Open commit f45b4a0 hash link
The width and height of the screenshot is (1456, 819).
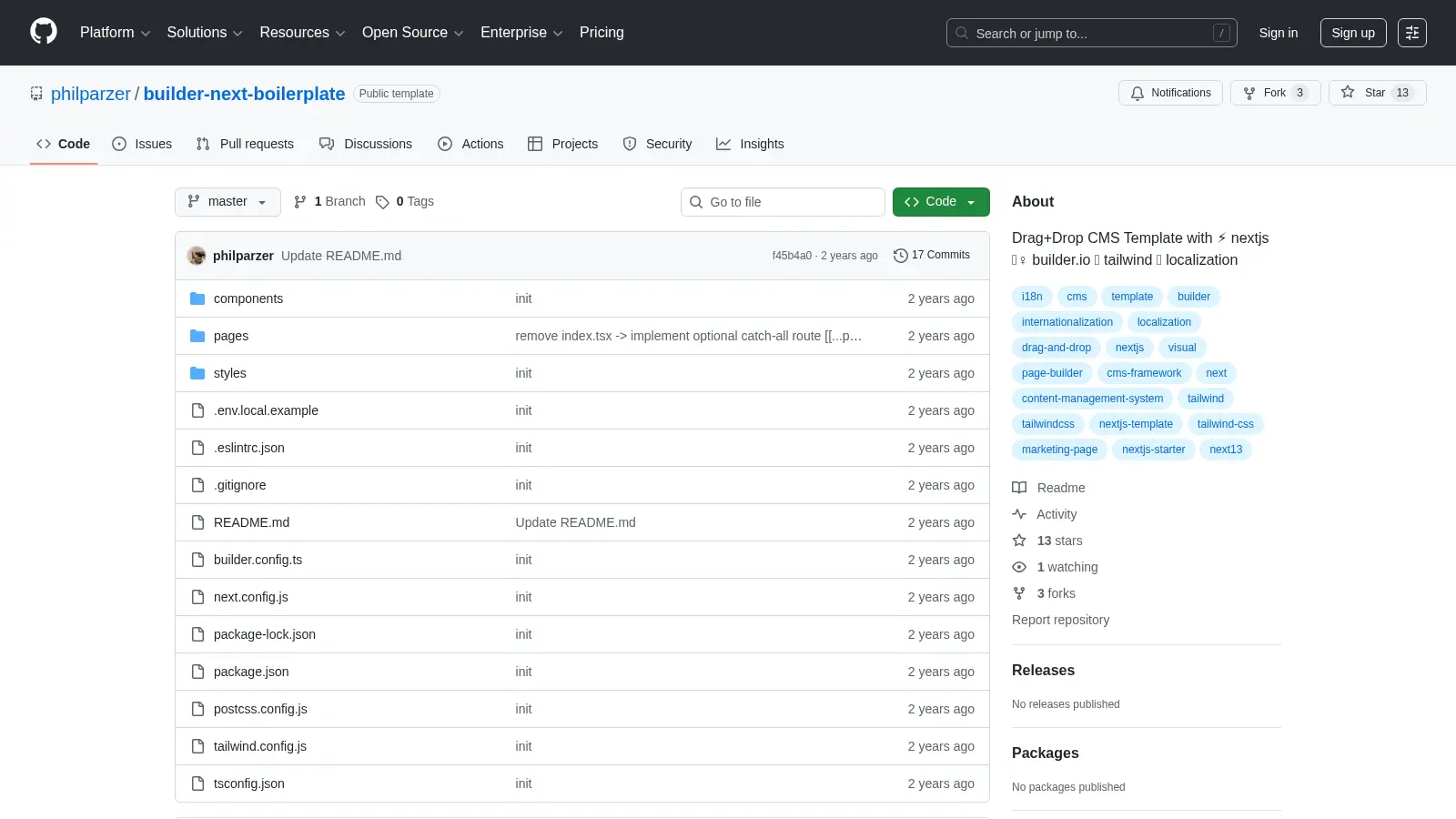(x=792, y=256)
